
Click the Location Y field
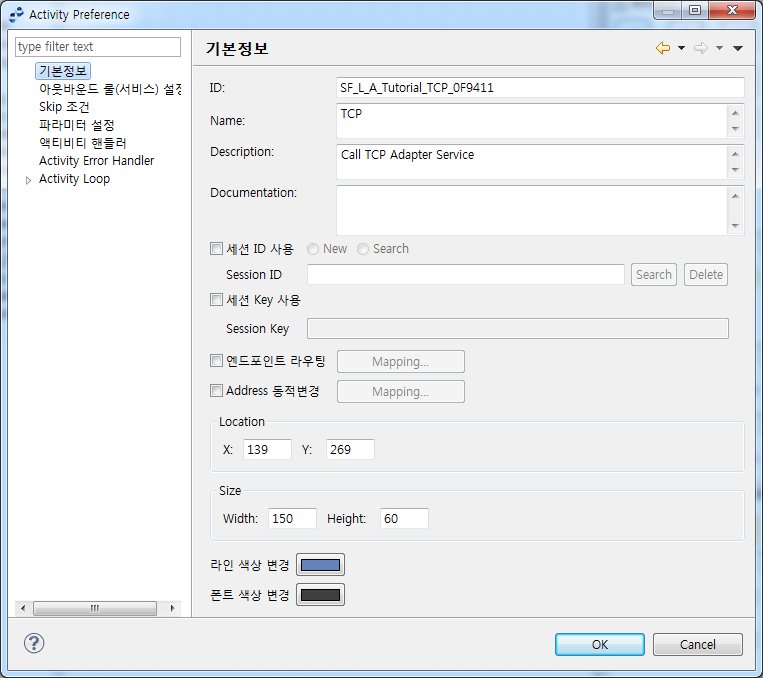tap(350, 449)
